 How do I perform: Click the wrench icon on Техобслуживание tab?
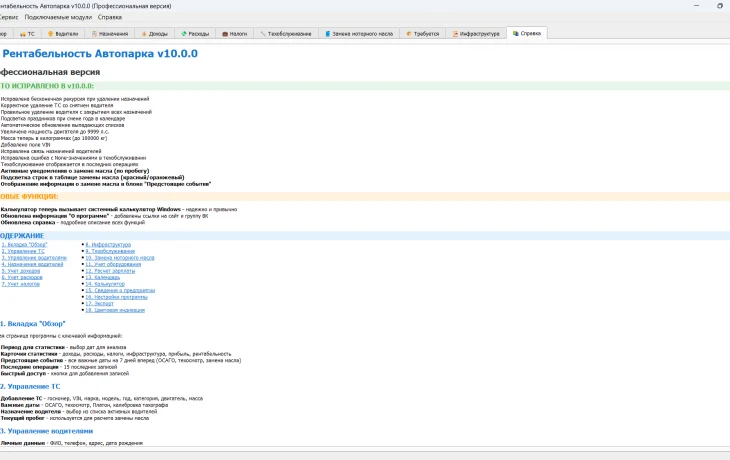coord(263,34)
